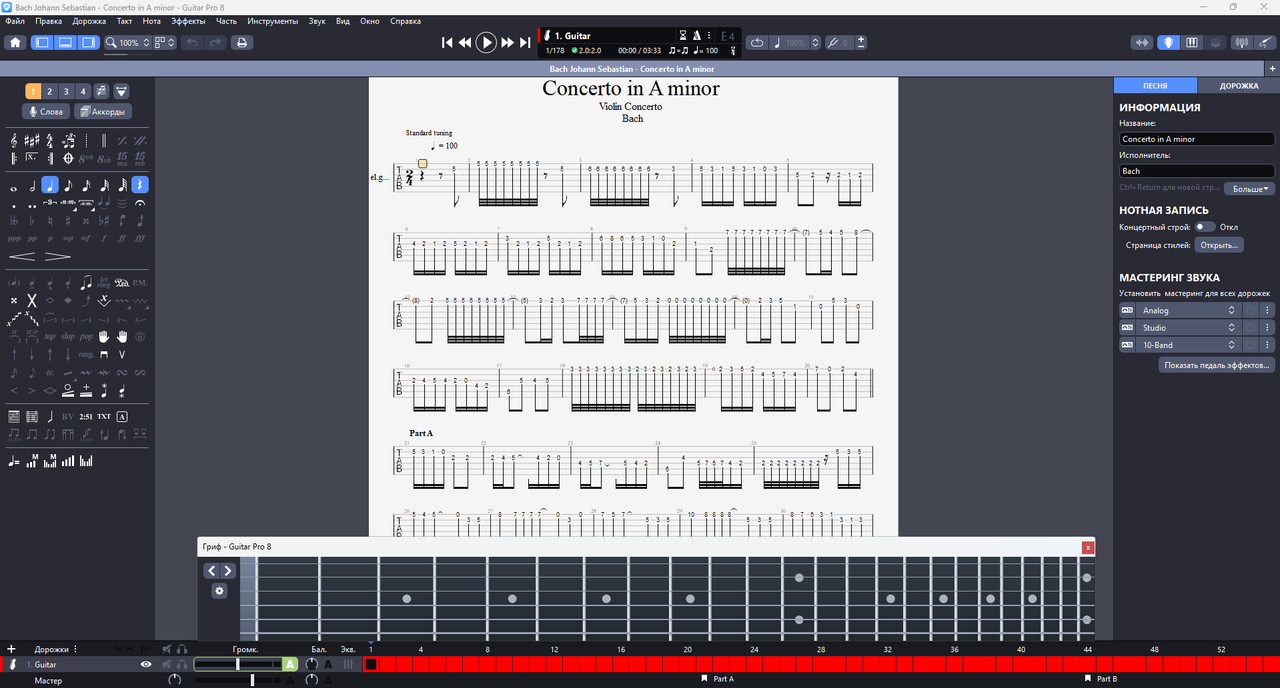The width and height of the screenshot is (1280, 688).
Task: Open the Инструменты menu
Action: pyautogui.click(x=272, y=21)
